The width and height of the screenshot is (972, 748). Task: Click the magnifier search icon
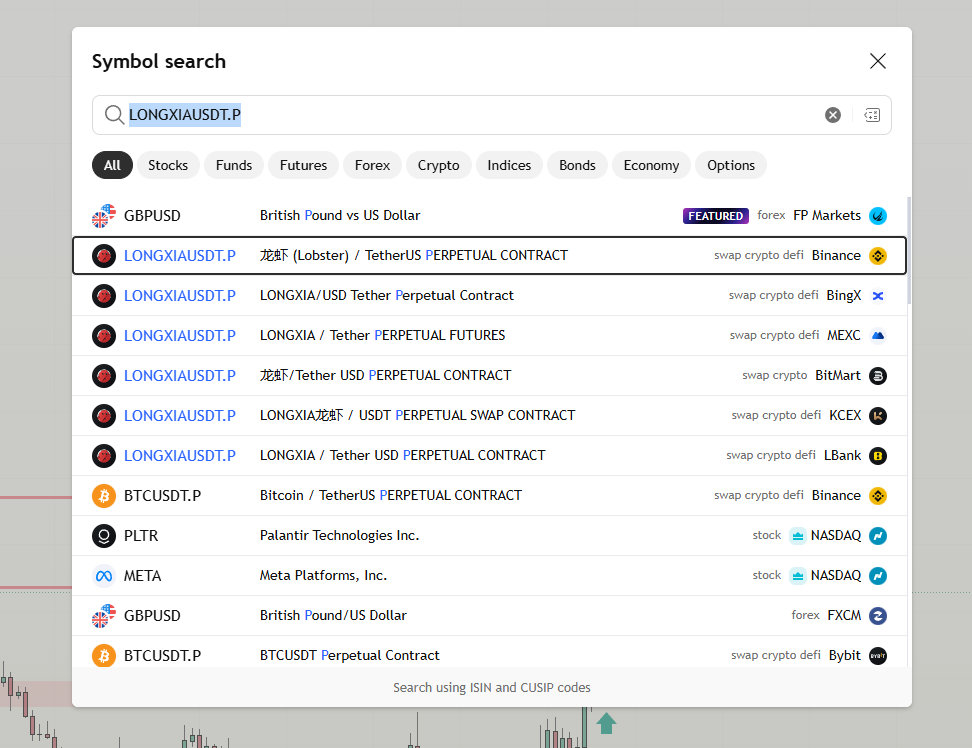[114, 115]
